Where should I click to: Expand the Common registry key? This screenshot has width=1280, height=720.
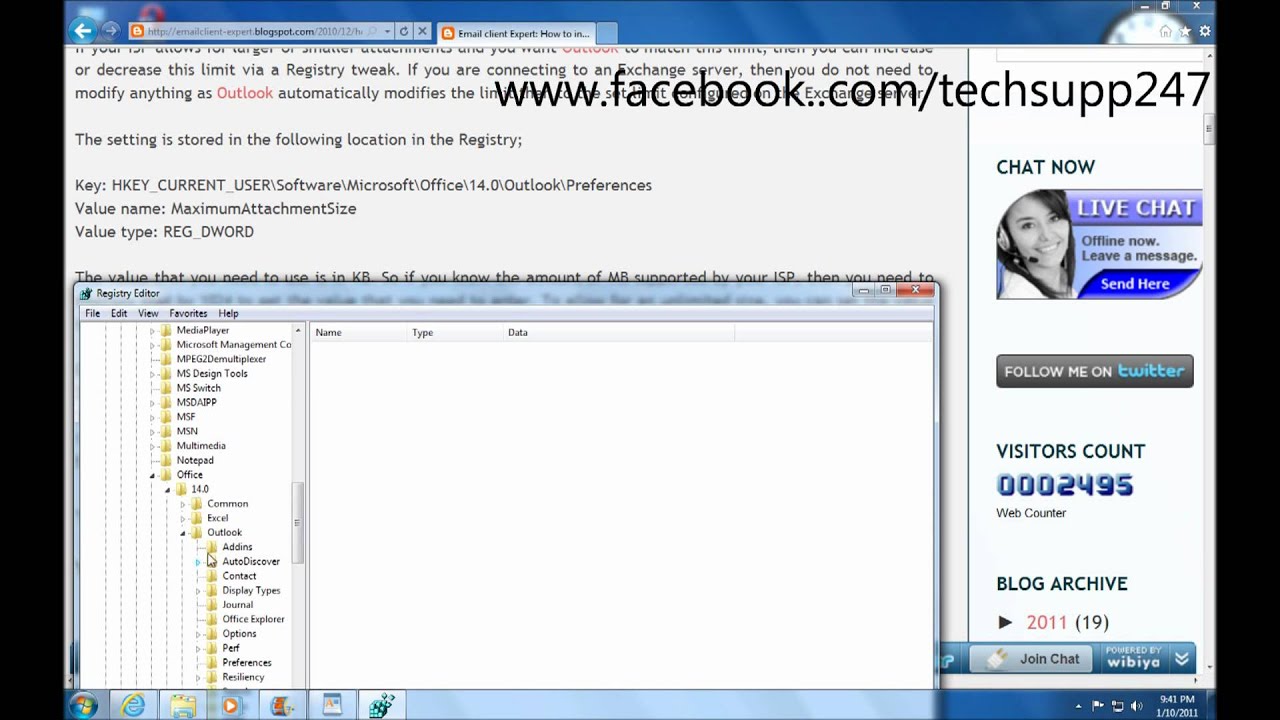[x=183, y=504]
